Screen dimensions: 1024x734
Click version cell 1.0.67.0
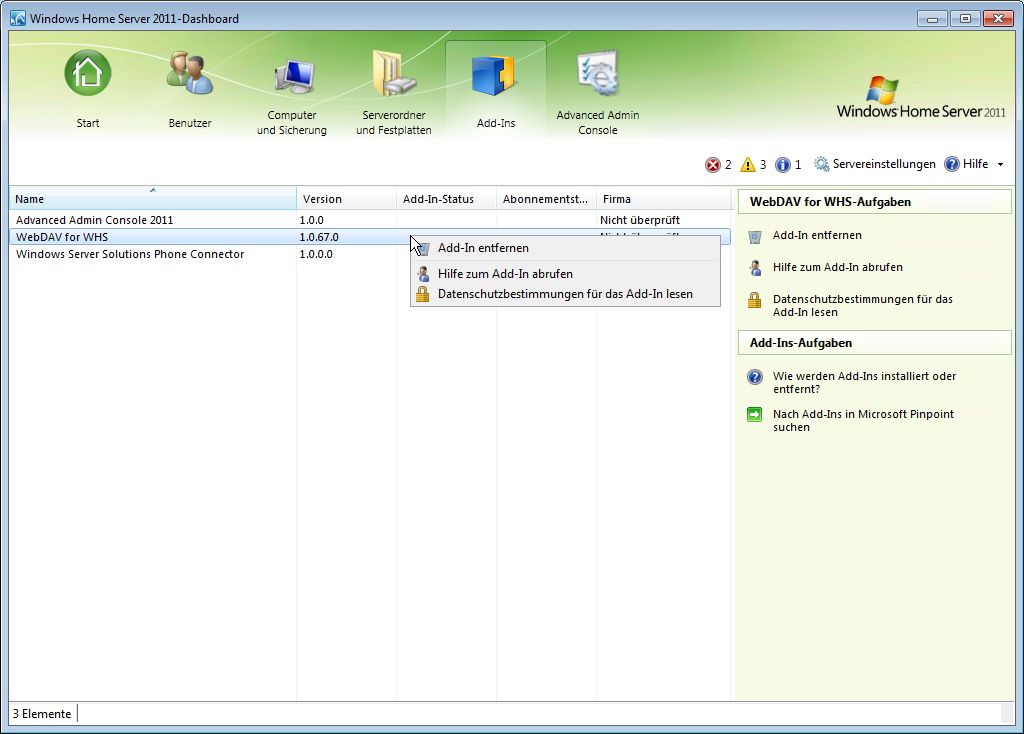click(x=319, y=237)
